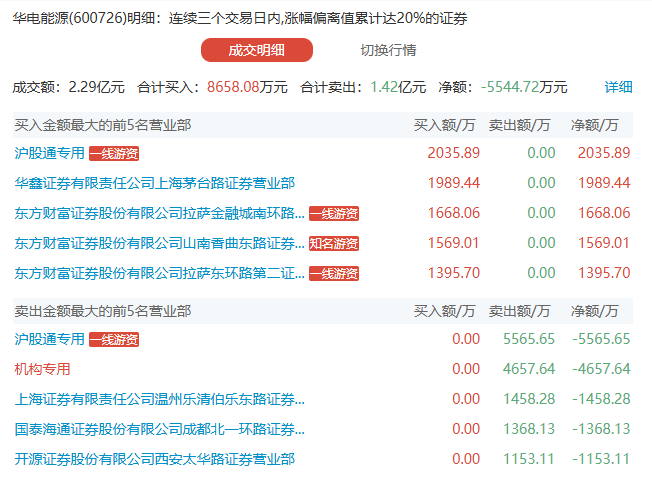Click the buy amount 1395.70
Screen dimensions: 652x478
pos(454,273)
